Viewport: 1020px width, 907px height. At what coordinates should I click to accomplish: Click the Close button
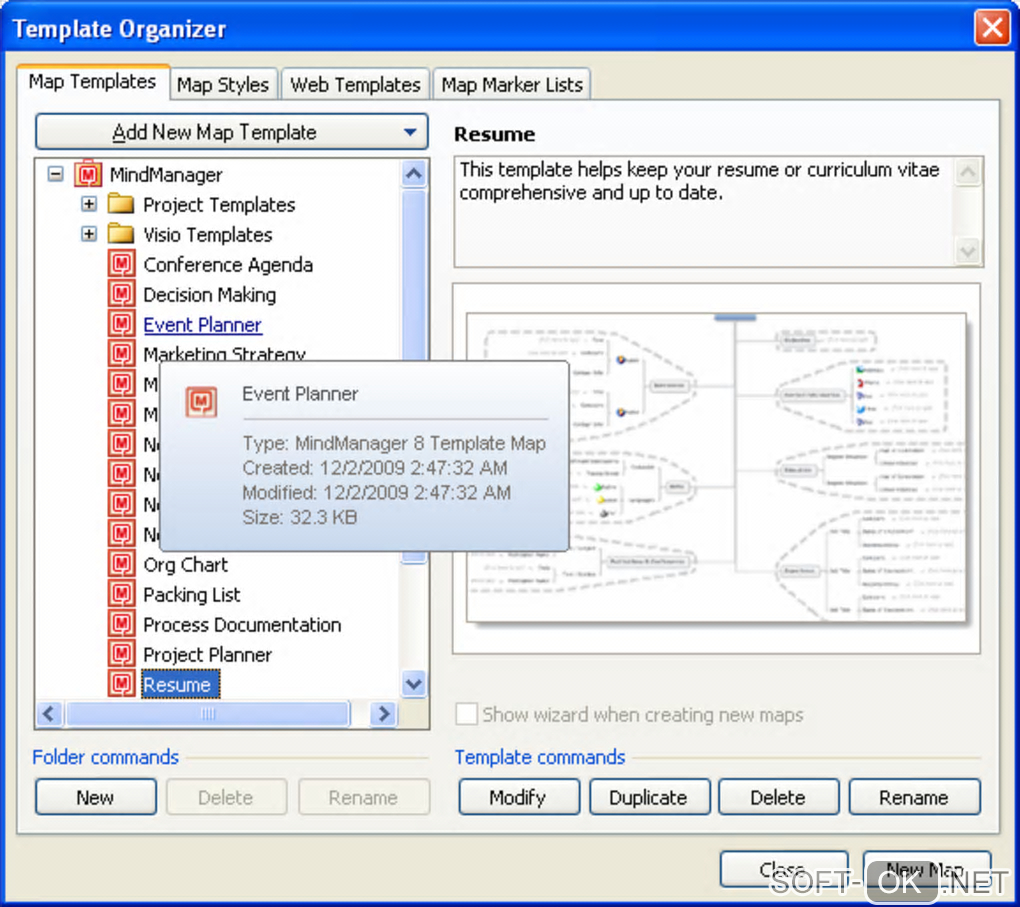[783, 869]
